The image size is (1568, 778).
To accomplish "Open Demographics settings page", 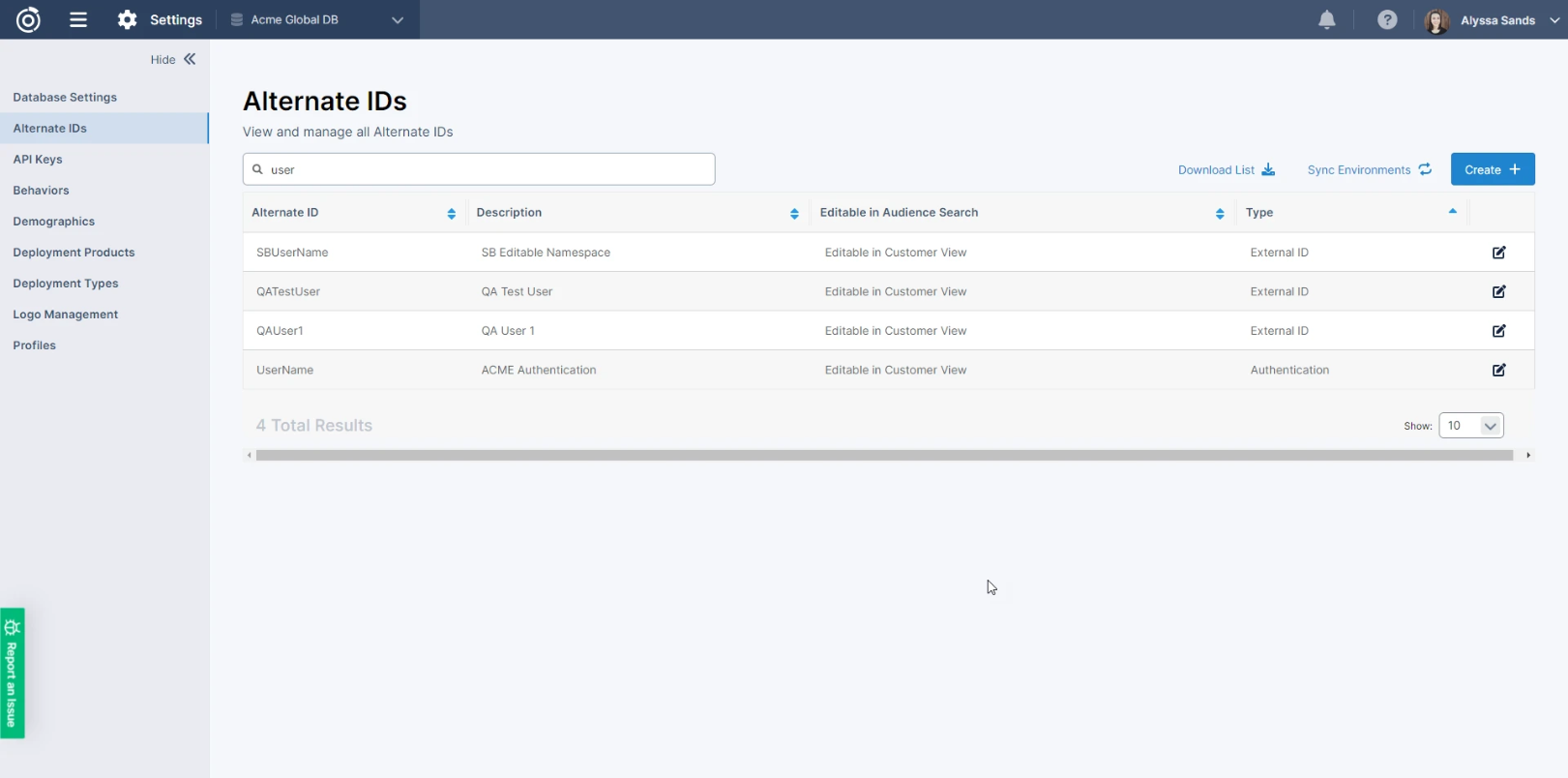I will click(x=54, y=222).
